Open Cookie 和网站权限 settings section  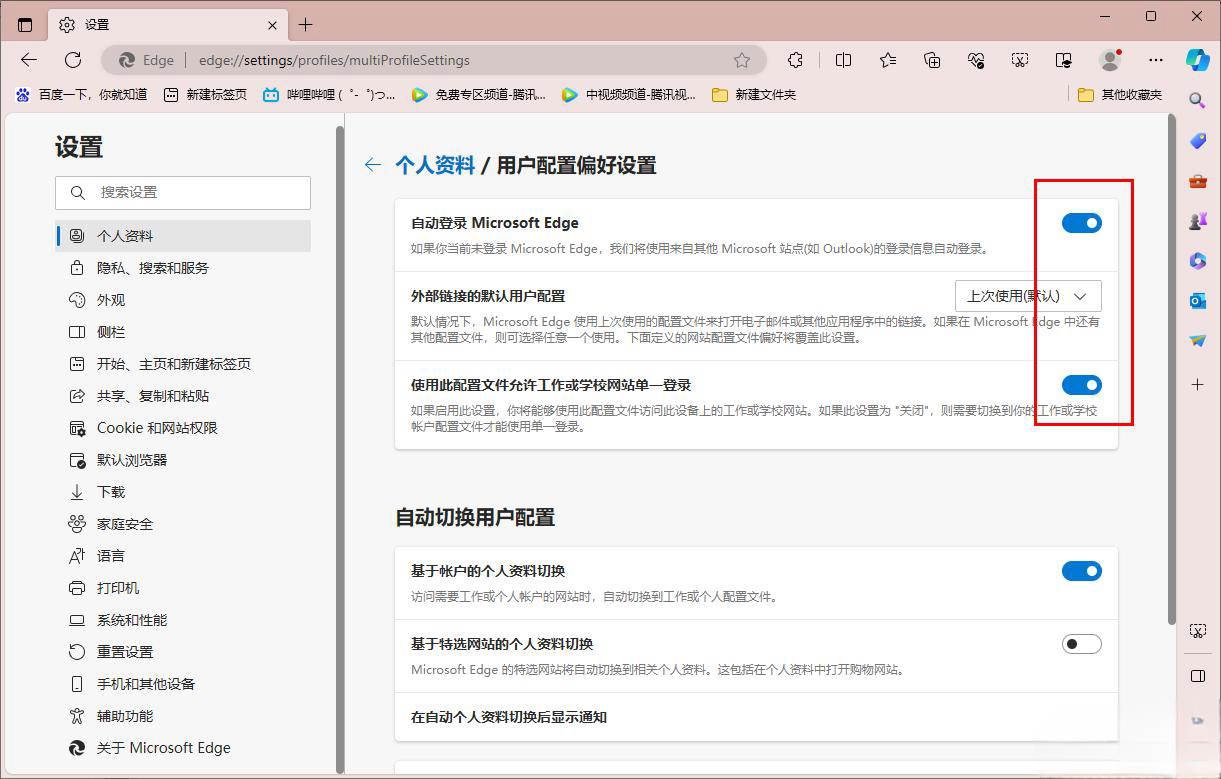pyautogui.click(x=184, y=428)
